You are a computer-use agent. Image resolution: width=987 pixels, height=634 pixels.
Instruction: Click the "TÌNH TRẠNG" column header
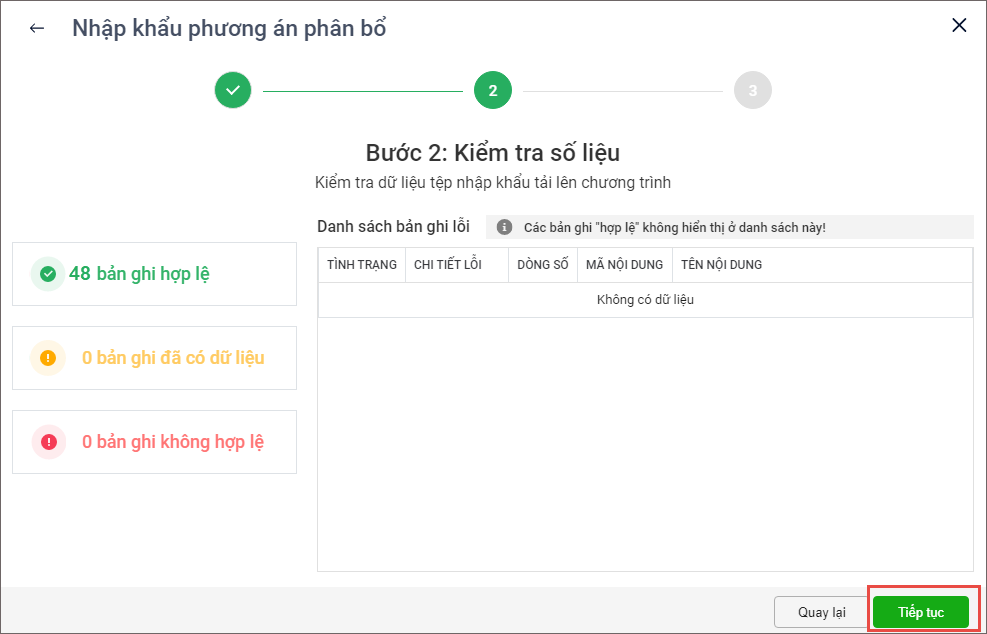pyautogui.click(x=362, y=265)
